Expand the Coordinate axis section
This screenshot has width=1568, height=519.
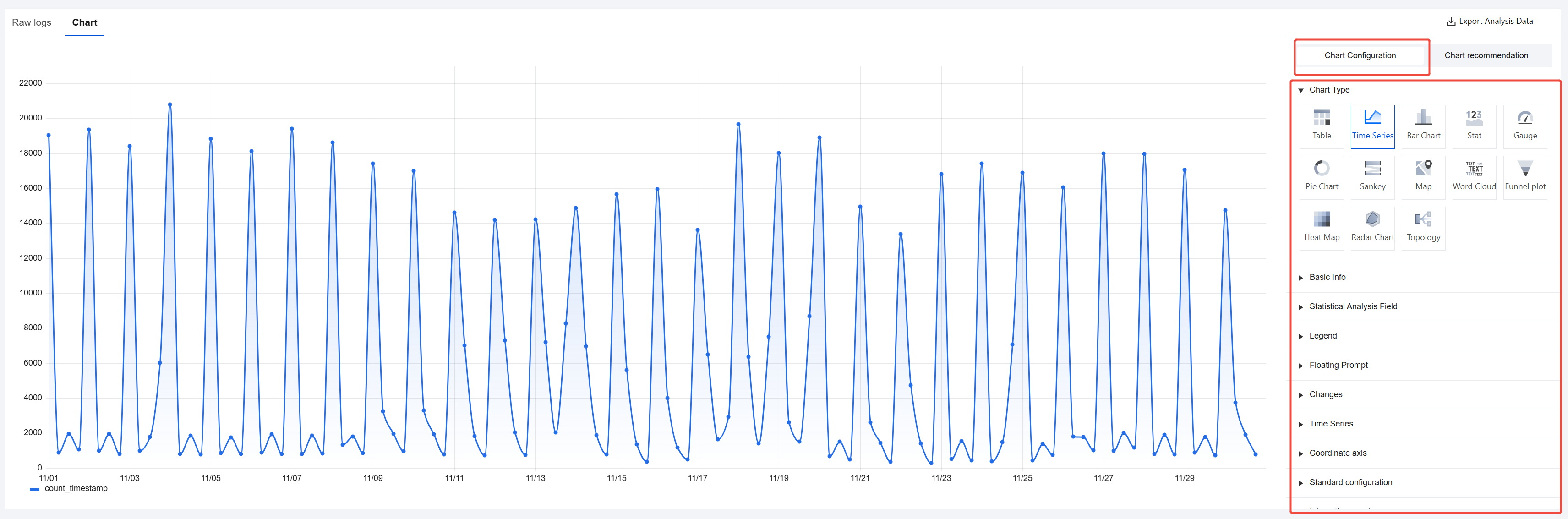pos(1337,453)
